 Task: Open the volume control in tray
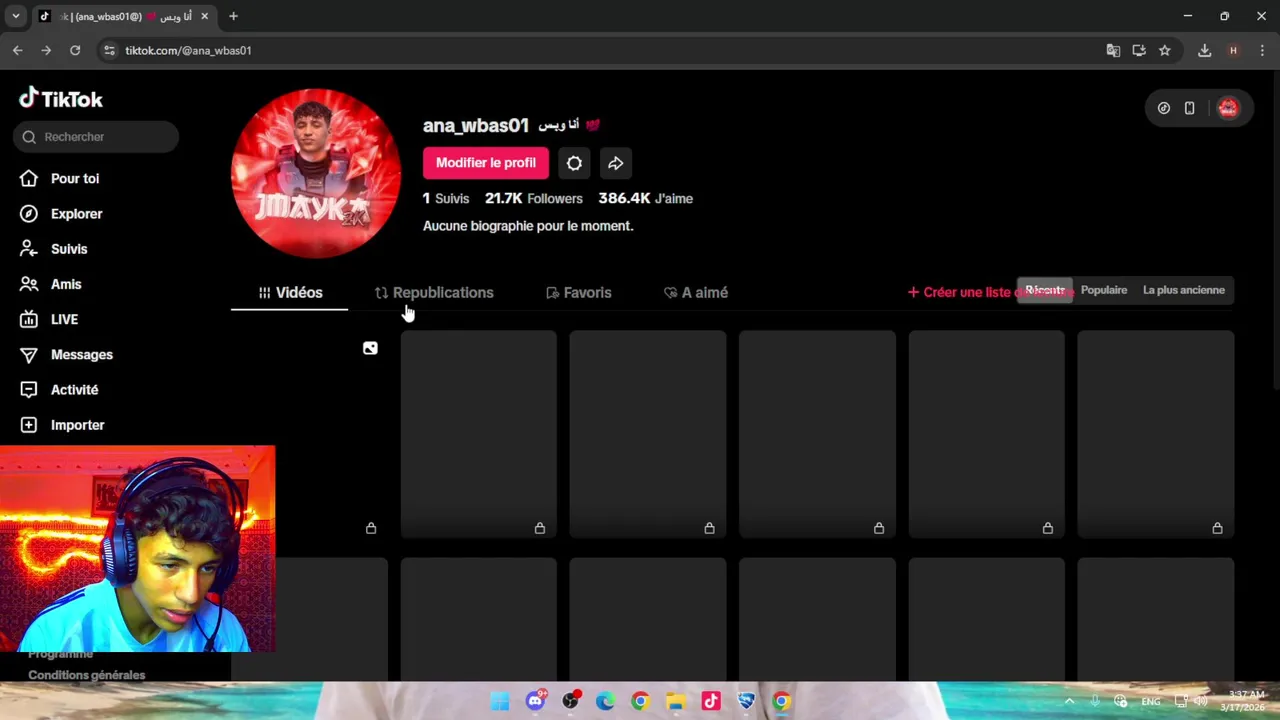pos(1200,701)
